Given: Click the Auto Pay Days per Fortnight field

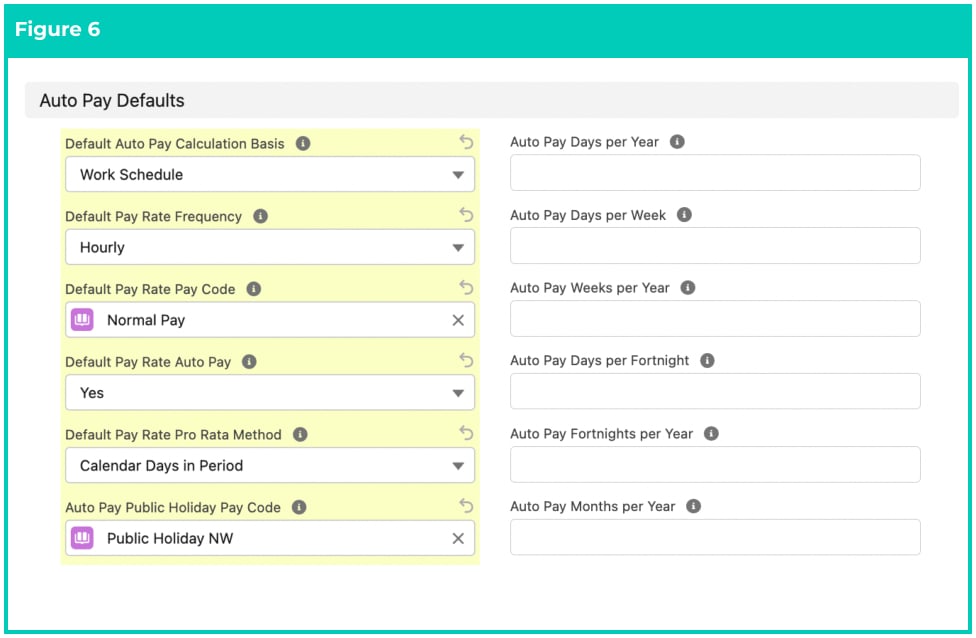Looking at the screenshot, I should (x=715, y=392).
